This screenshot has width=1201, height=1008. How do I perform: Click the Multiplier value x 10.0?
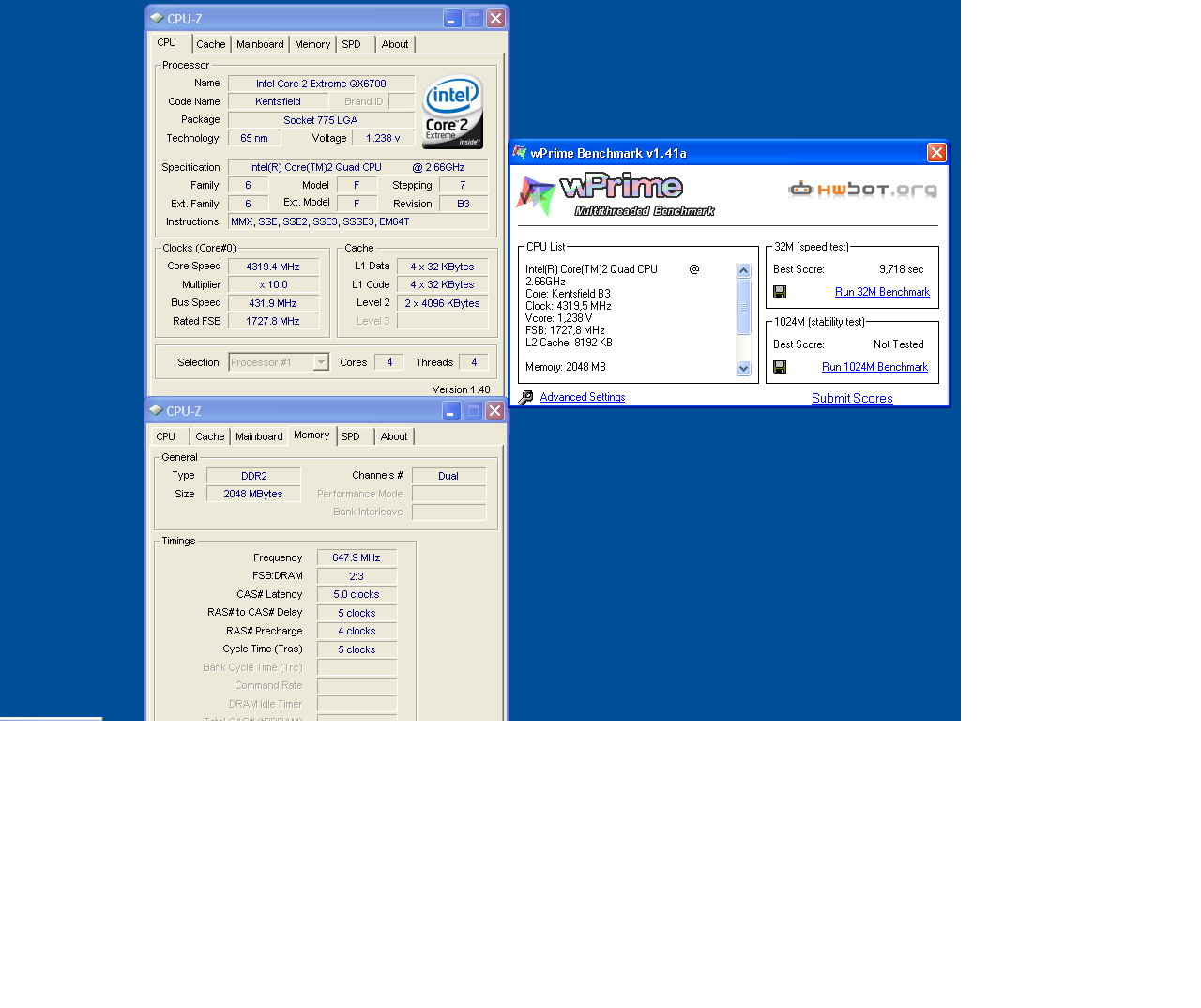pos(273,284)
